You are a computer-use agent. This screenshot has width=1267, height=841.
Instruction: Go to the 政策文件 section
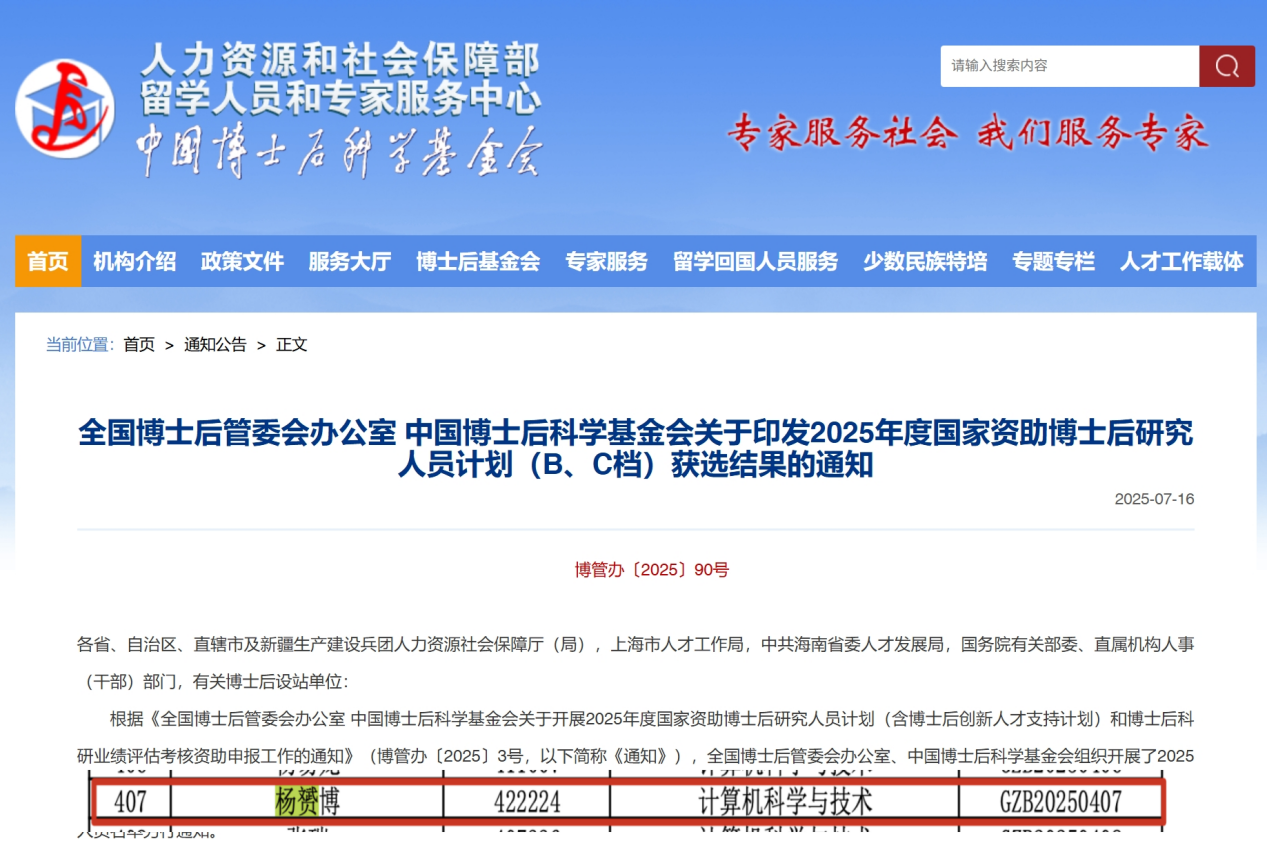click(243, 261)
